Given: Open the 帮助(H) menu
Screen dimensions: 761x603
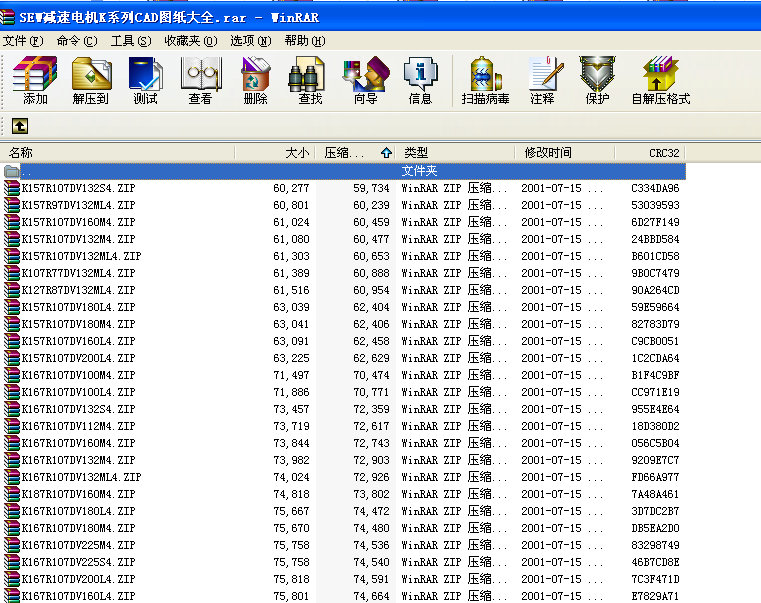Looking at the screenshot, I should pyautogui.click(x=305, y=41).
